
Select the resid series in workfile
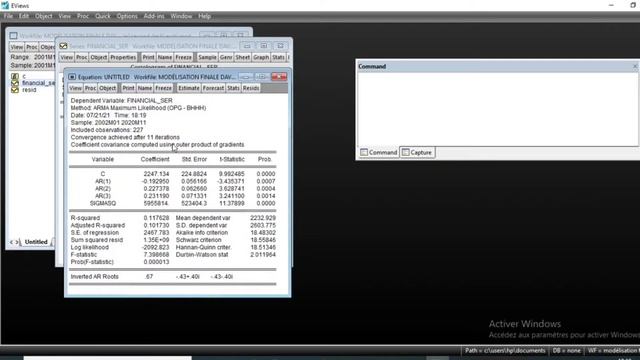(29, 90)
